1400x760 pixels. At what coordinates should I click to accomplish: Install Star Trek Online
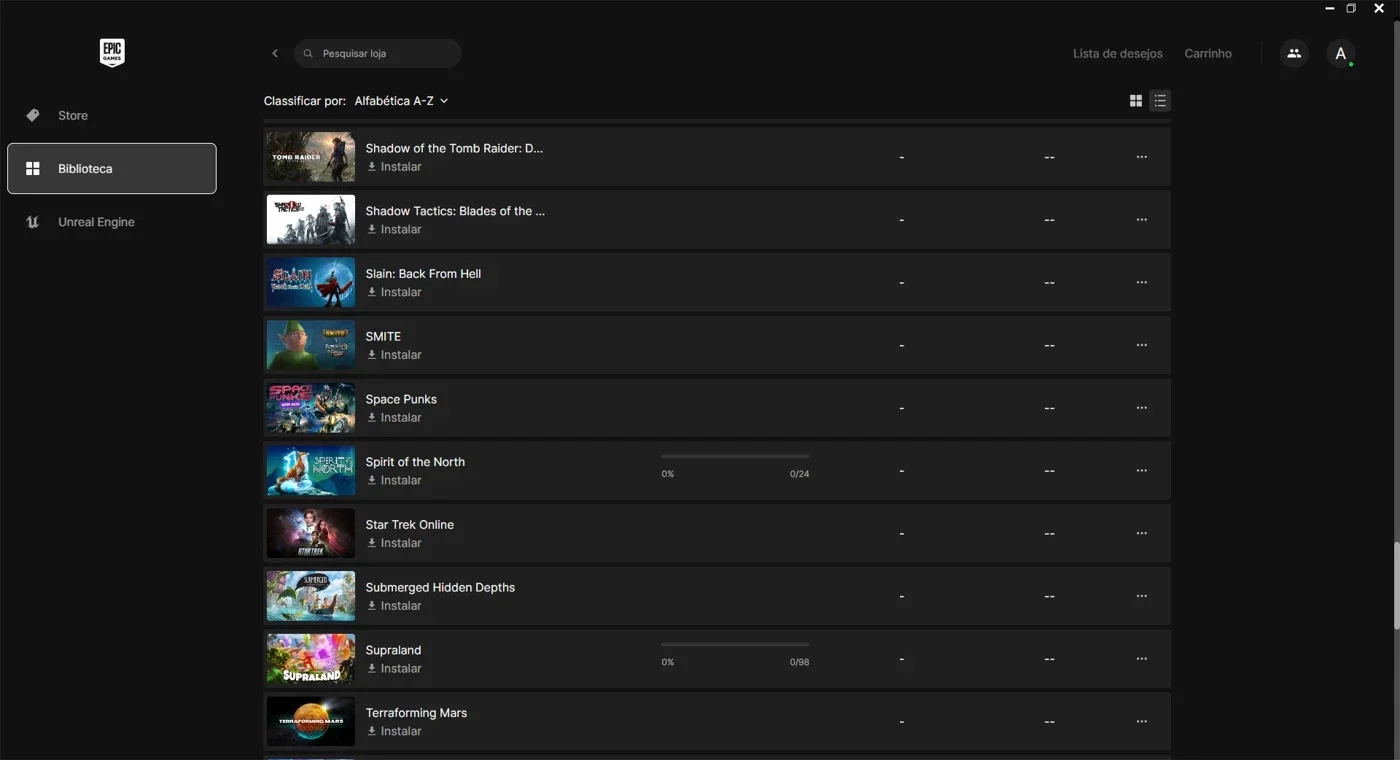point(394,543)
